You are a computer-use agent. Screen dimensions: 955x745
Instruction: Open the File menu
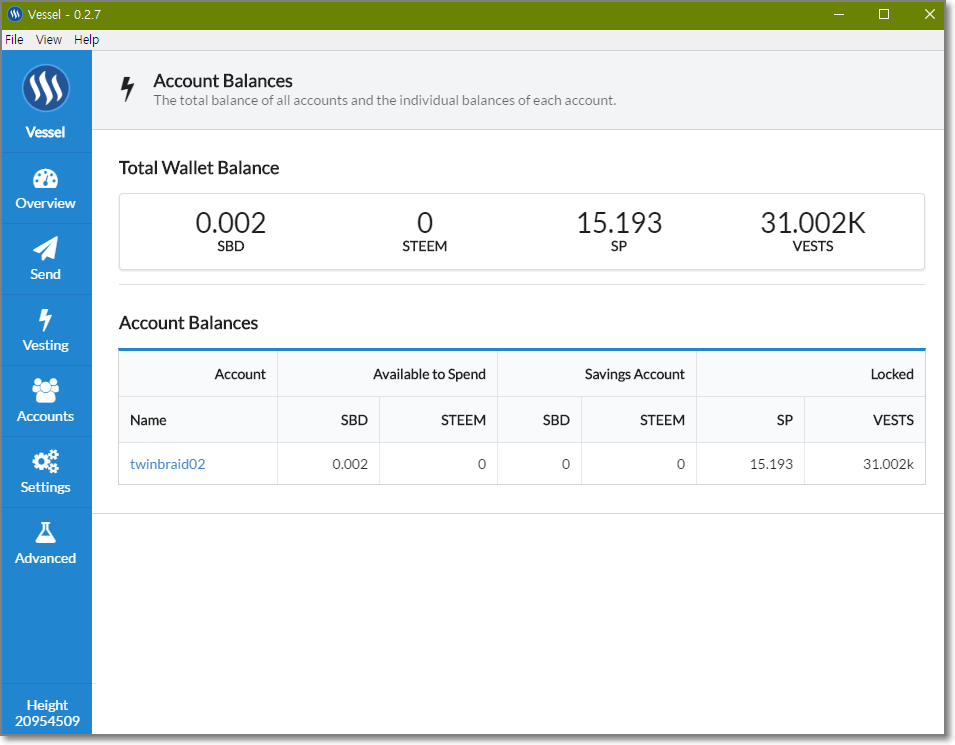click(x=14, y=40)
